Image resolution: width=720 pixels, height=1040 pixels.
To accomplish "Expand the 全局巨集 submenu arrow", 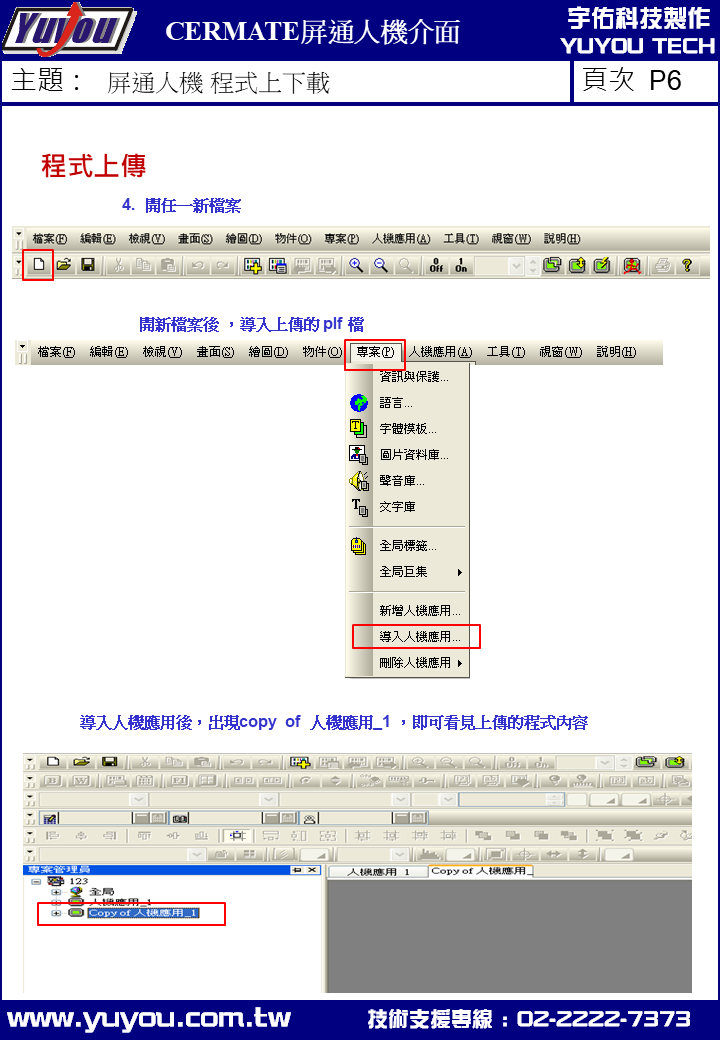I will [x=459, y=572].
